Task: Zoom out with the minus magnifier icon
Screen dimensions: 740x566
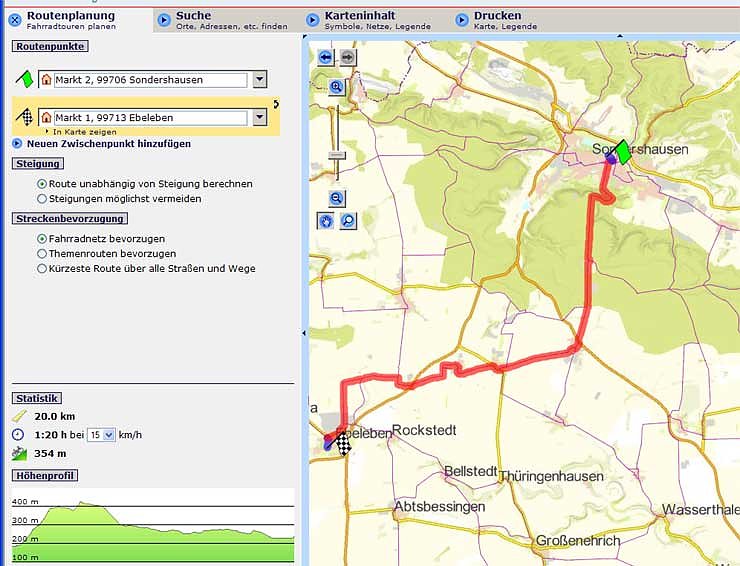Action: [337, 199]
